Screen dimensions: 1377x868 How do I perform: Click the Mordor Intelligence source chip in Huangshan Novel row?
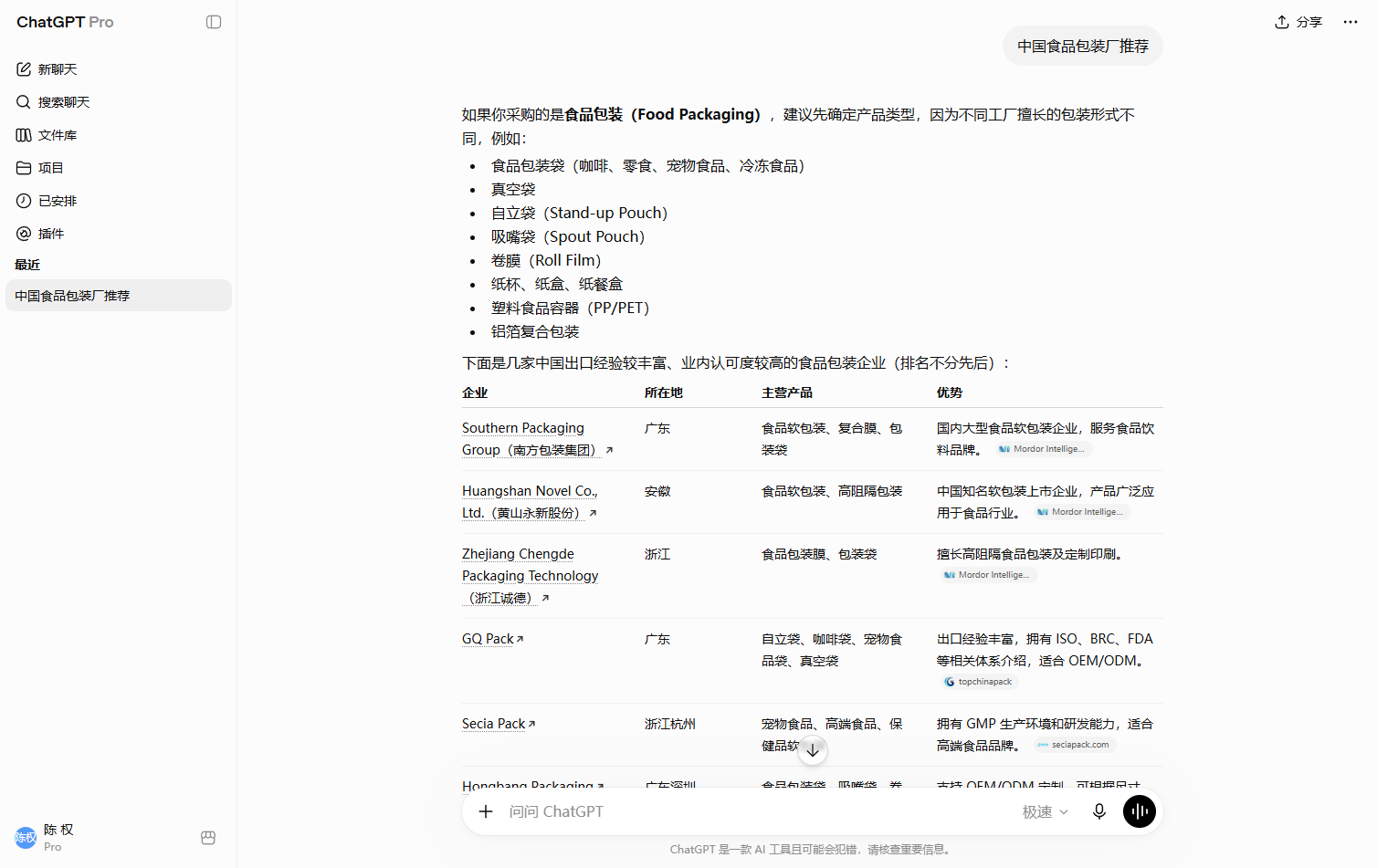[x=1080, y=512]
